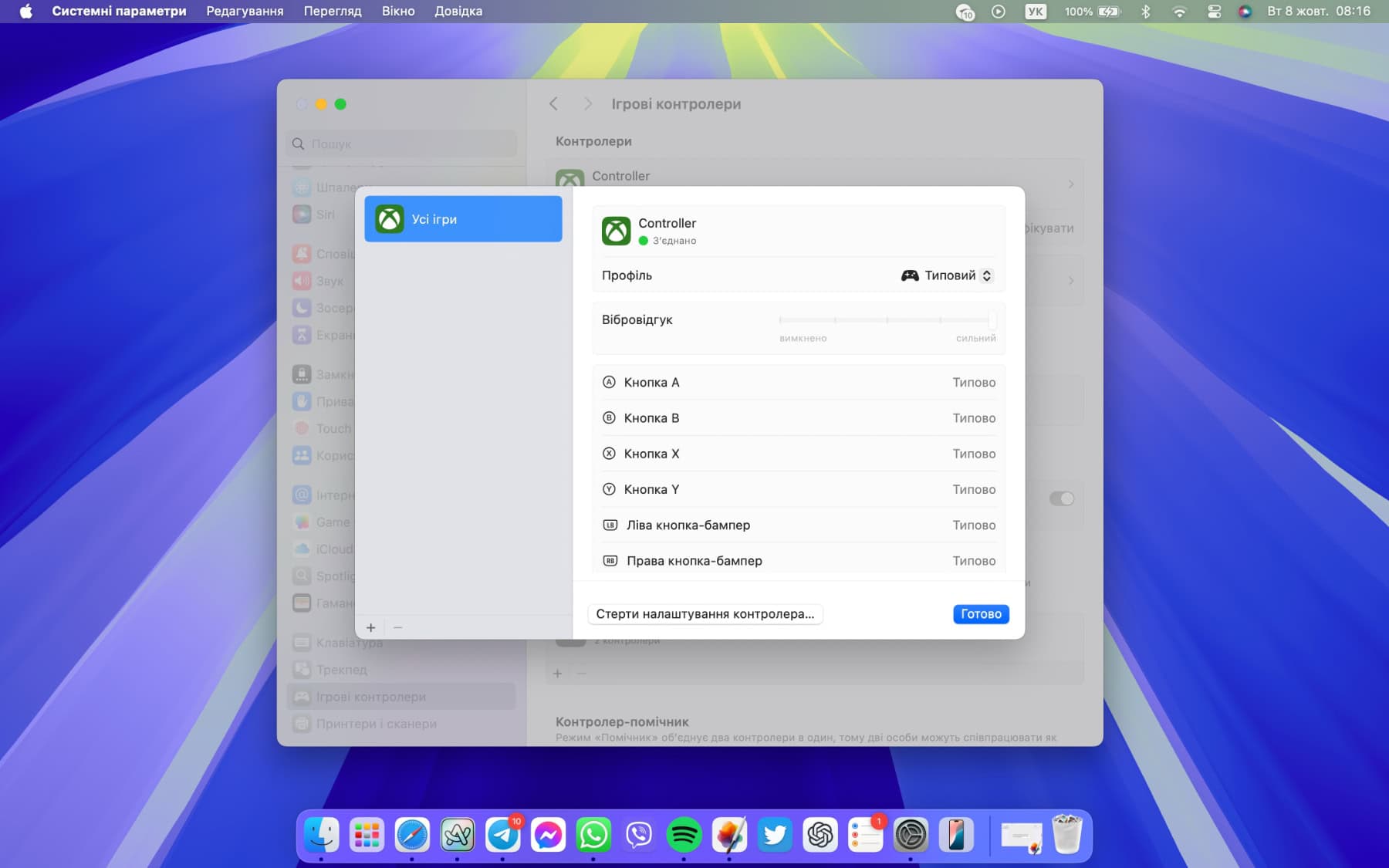Image resolution: width=1389 pixels, height=868 pixels.
Task: Open Telegram from the Dock
Action: [x=503, y=835]
